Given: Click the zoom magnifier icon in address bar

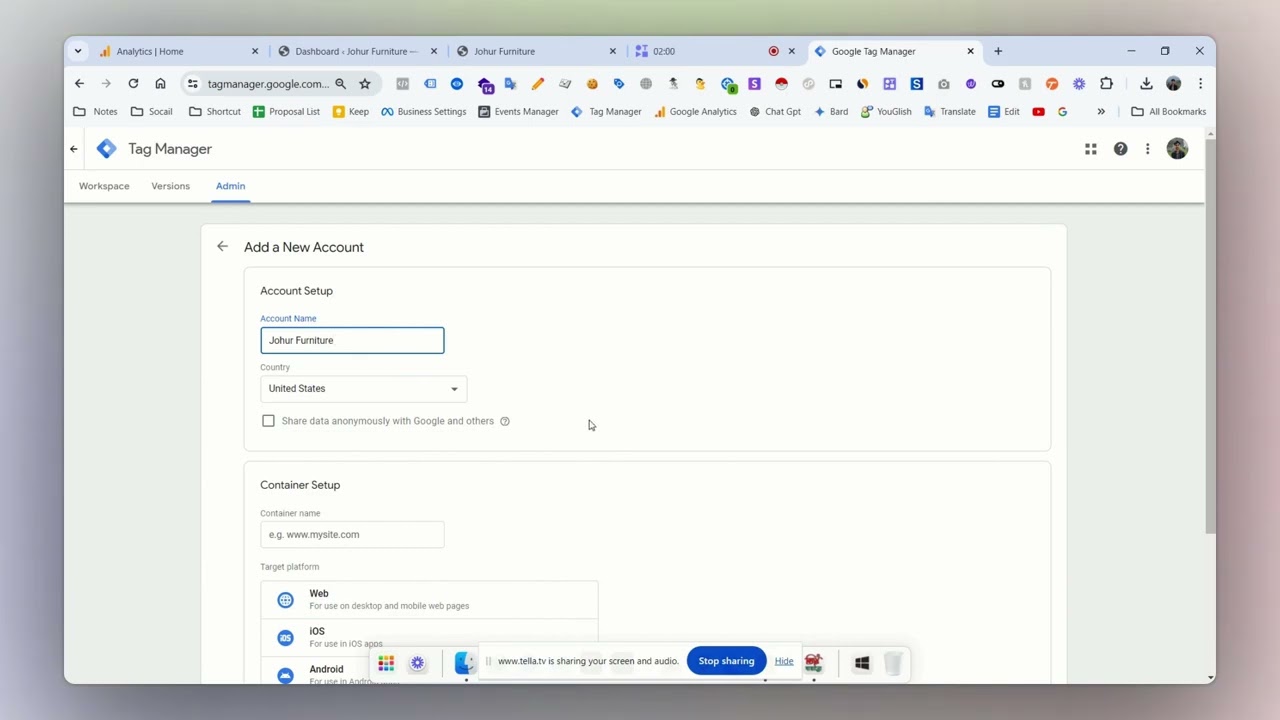Looking at the screenshot, I should [341, 84].
